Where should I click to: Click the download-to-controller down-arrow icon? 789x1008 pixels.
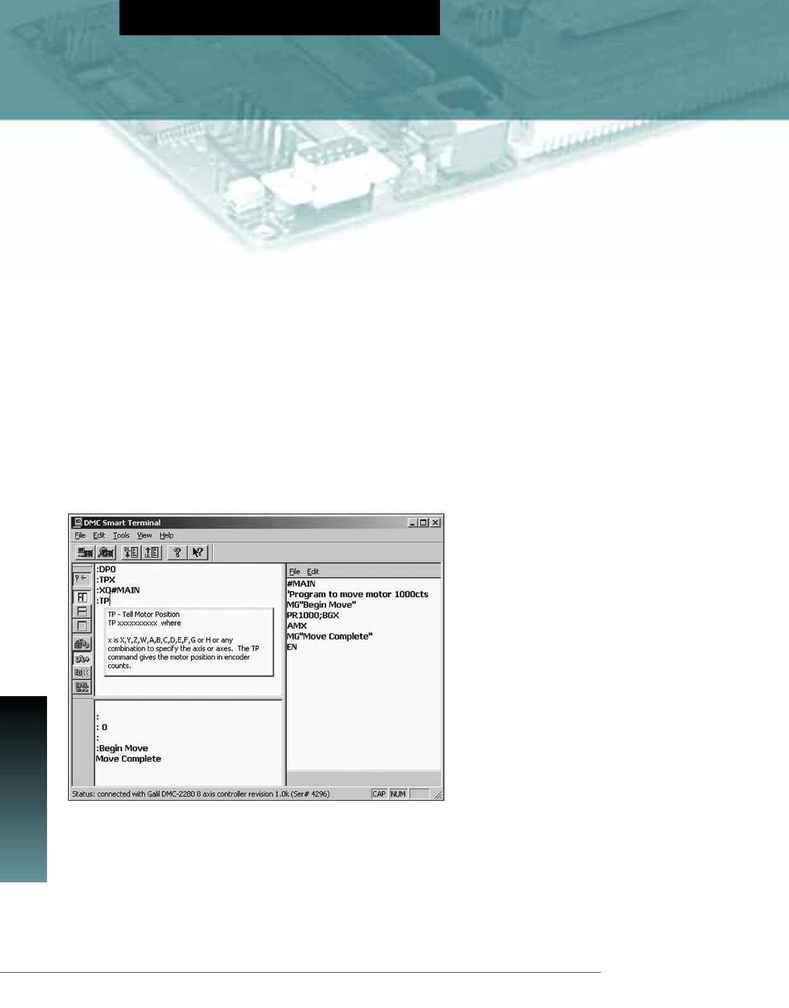pyautogui.click(x=131, y=552)
